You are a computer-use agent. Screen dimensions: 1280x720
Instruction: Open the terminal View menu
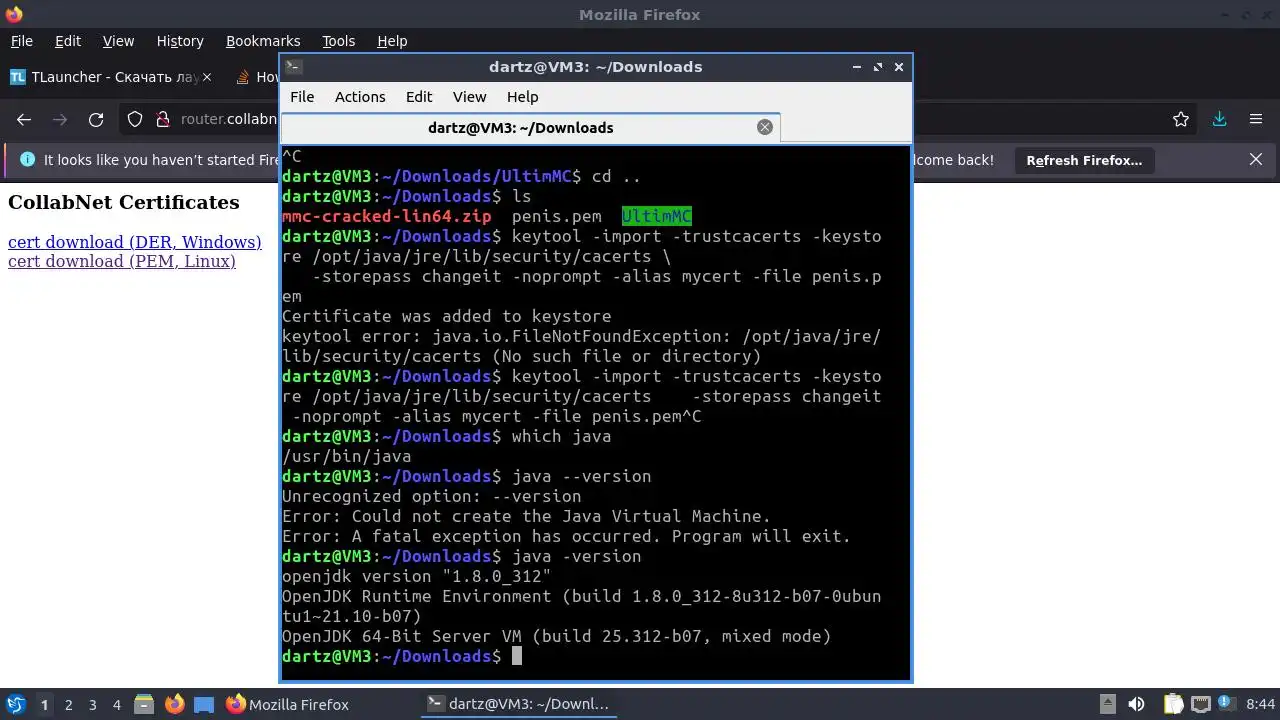click(469, 97)
